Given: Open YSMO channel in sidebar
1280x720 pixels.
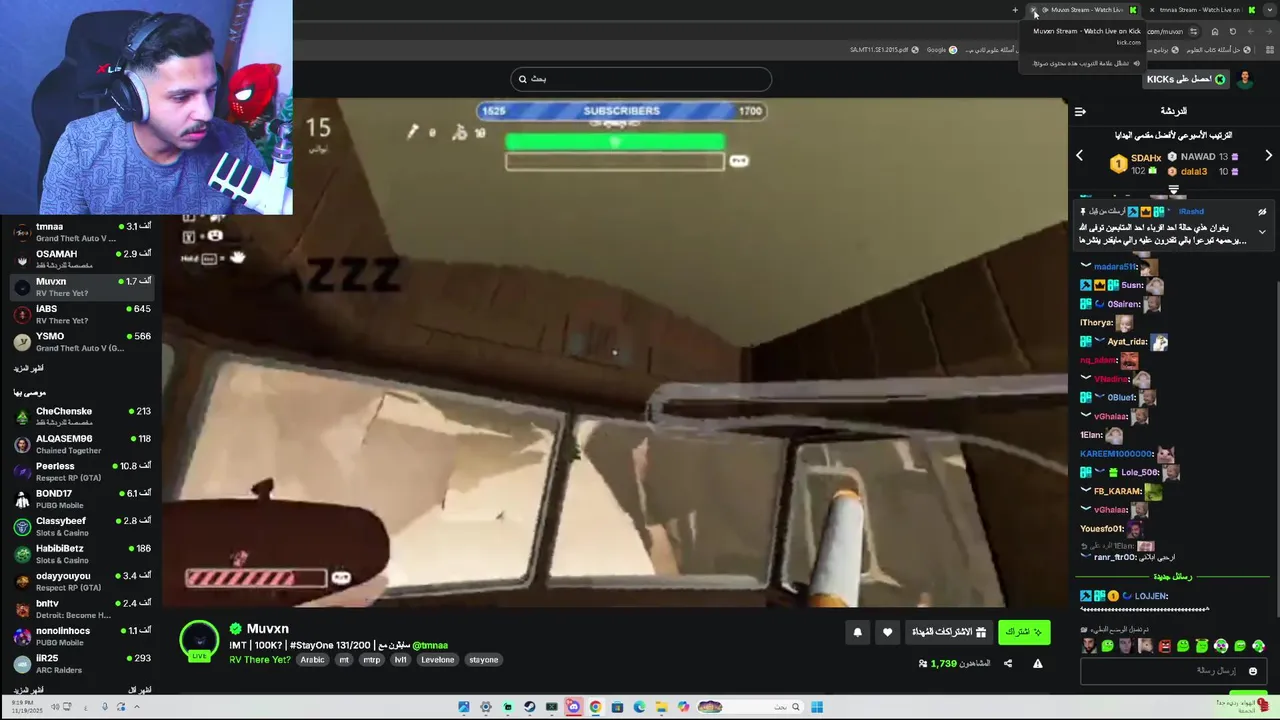Looking at the screenshot, I should tap(80, 342).
